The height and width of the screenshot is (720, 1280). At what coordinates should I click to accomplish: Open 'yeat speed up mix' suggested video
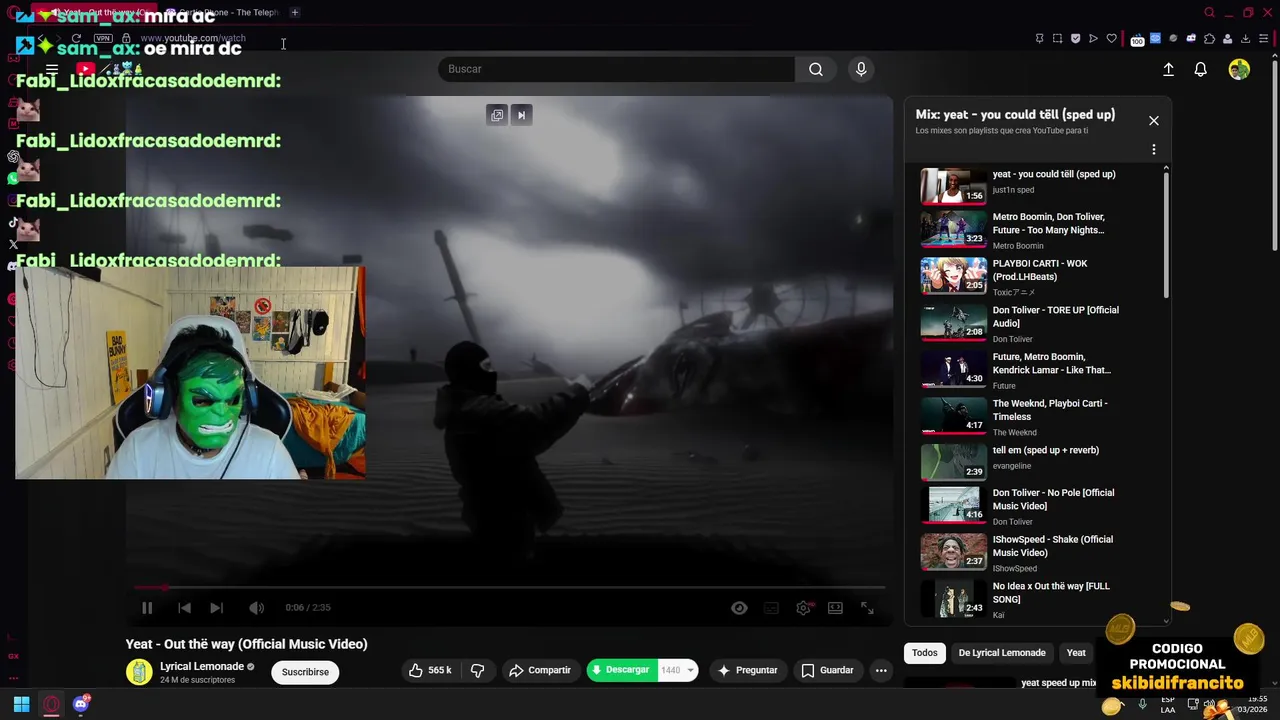[1058, 683]
